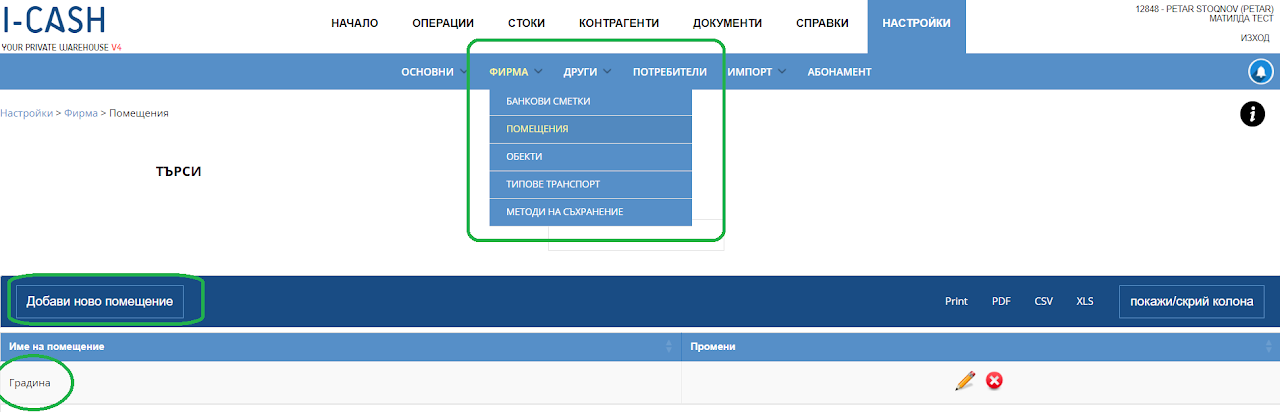Viewport: 1280px width, 412px height.
Task: Export table as CSV
Action: click(x=1043, y=301)
